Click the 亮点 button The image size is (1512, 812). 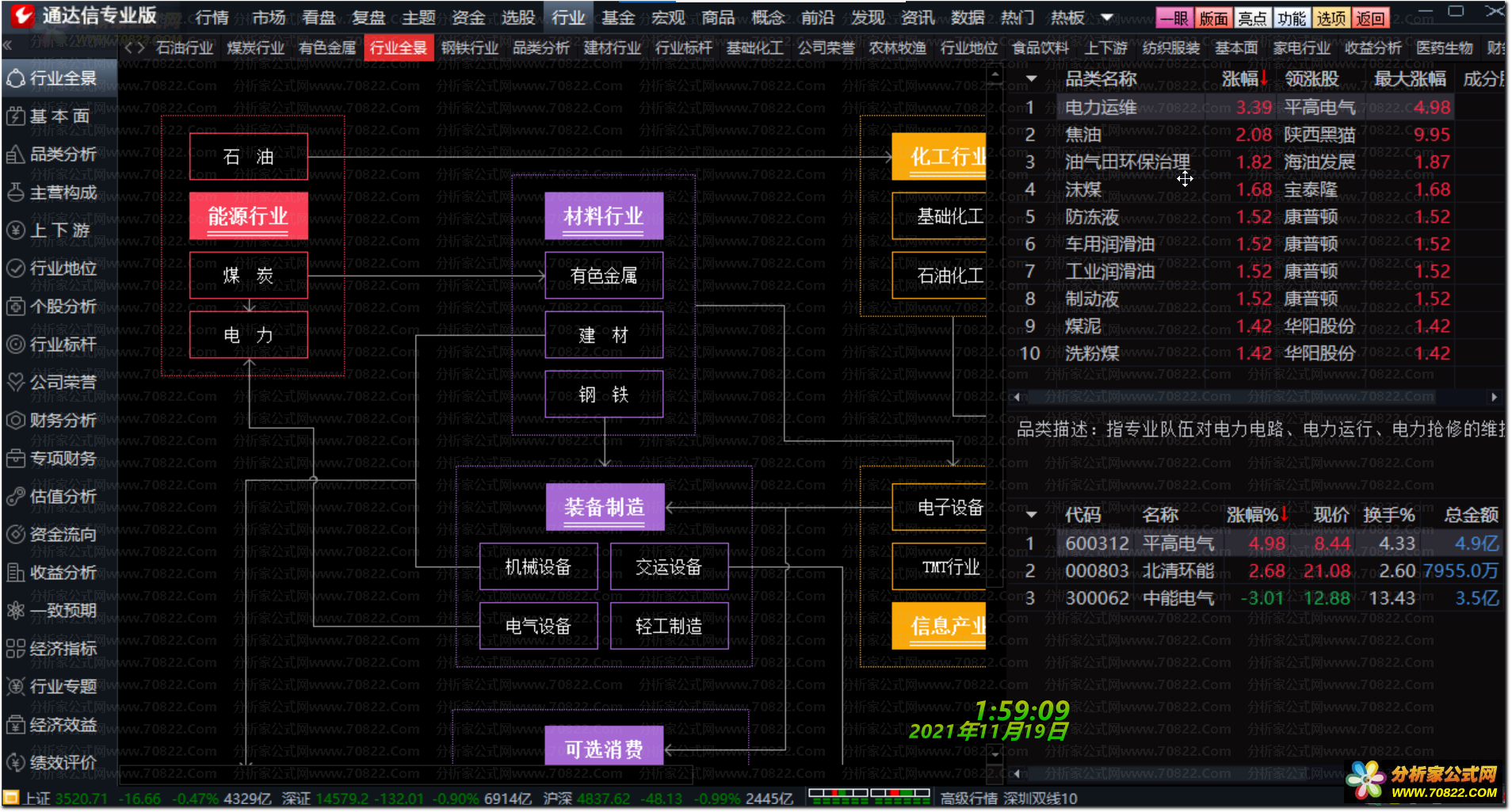[x=1252, y=18]
